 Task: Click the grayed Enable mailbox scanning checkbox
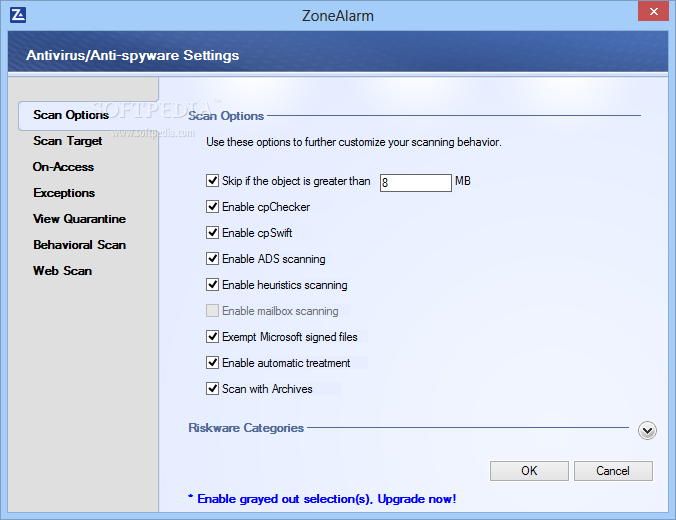click(212, 310)
